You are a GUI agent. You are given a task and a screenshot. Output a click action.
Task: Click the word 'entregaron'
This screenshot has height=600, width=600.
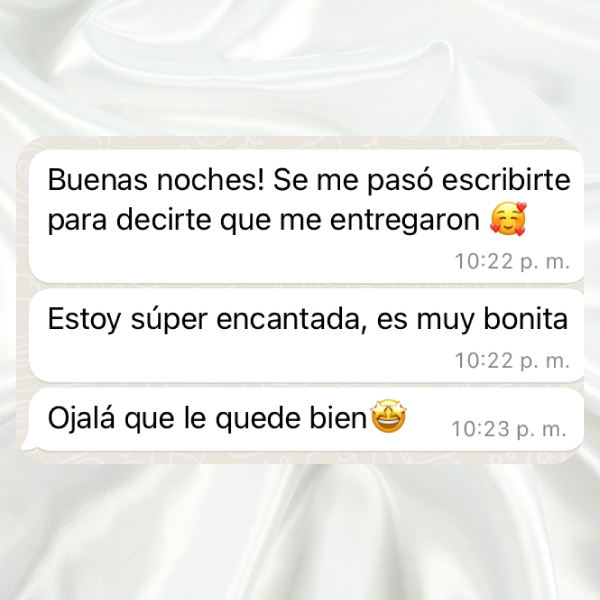(x=404, y=220)
